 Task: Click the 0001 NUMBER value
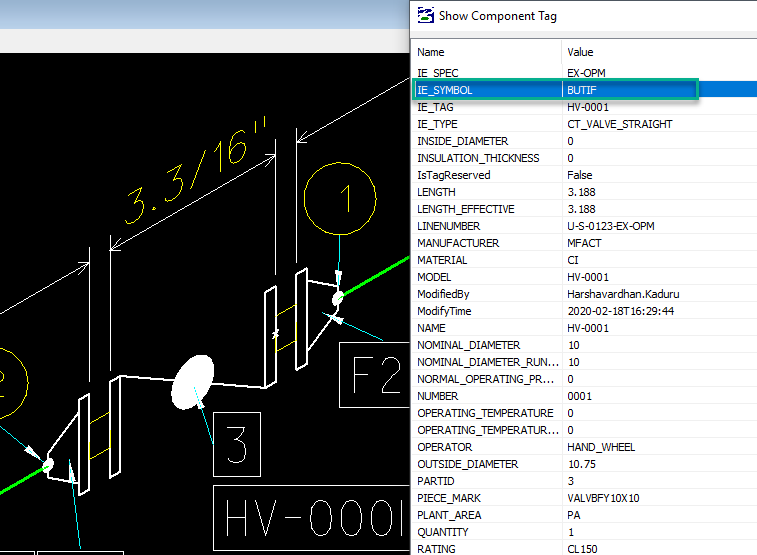(x=579, y=396)
